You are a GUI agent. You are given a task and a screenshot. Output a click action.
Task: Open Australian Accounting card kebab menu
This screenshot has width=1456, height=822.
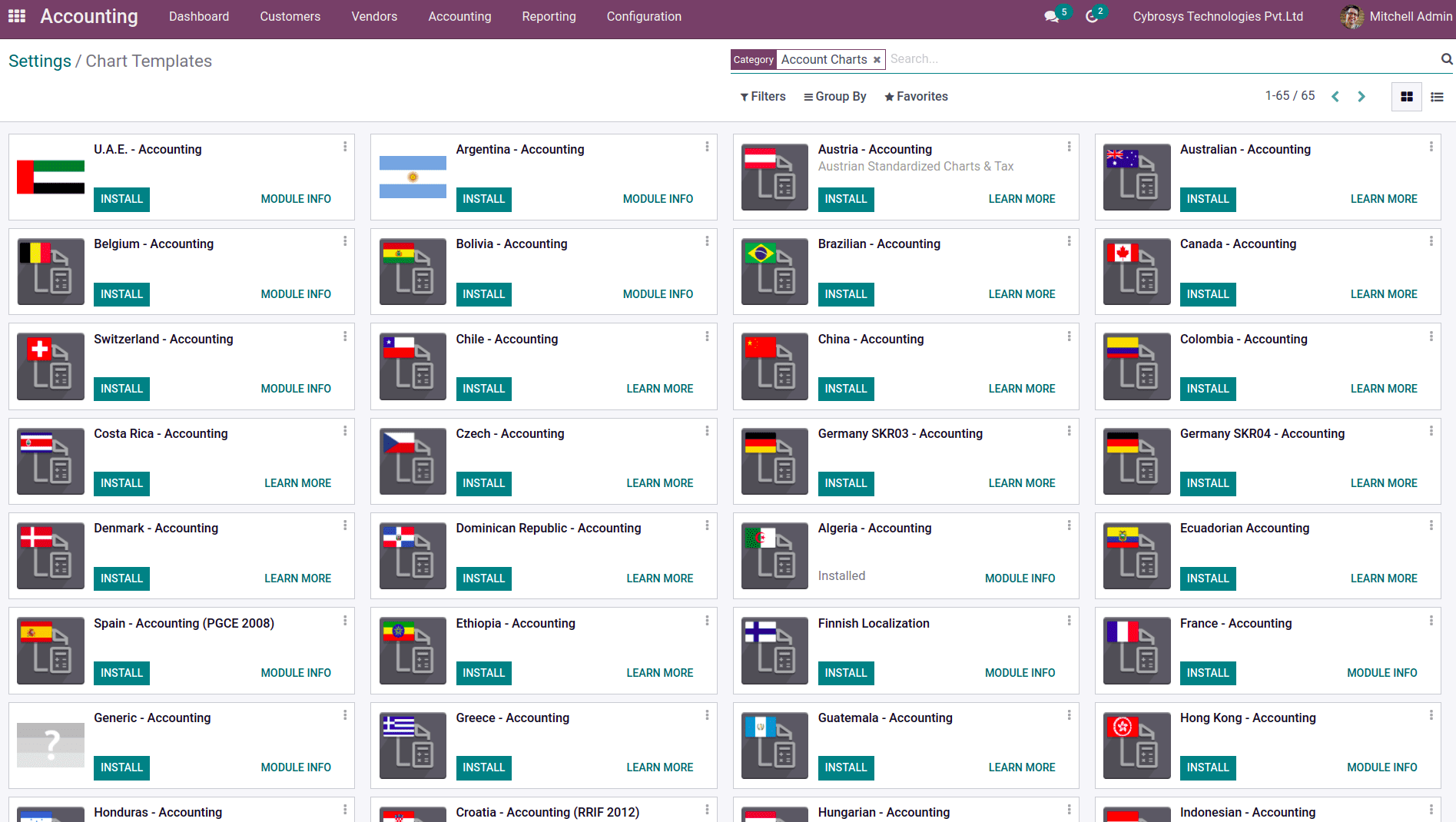coord(1431,147)
